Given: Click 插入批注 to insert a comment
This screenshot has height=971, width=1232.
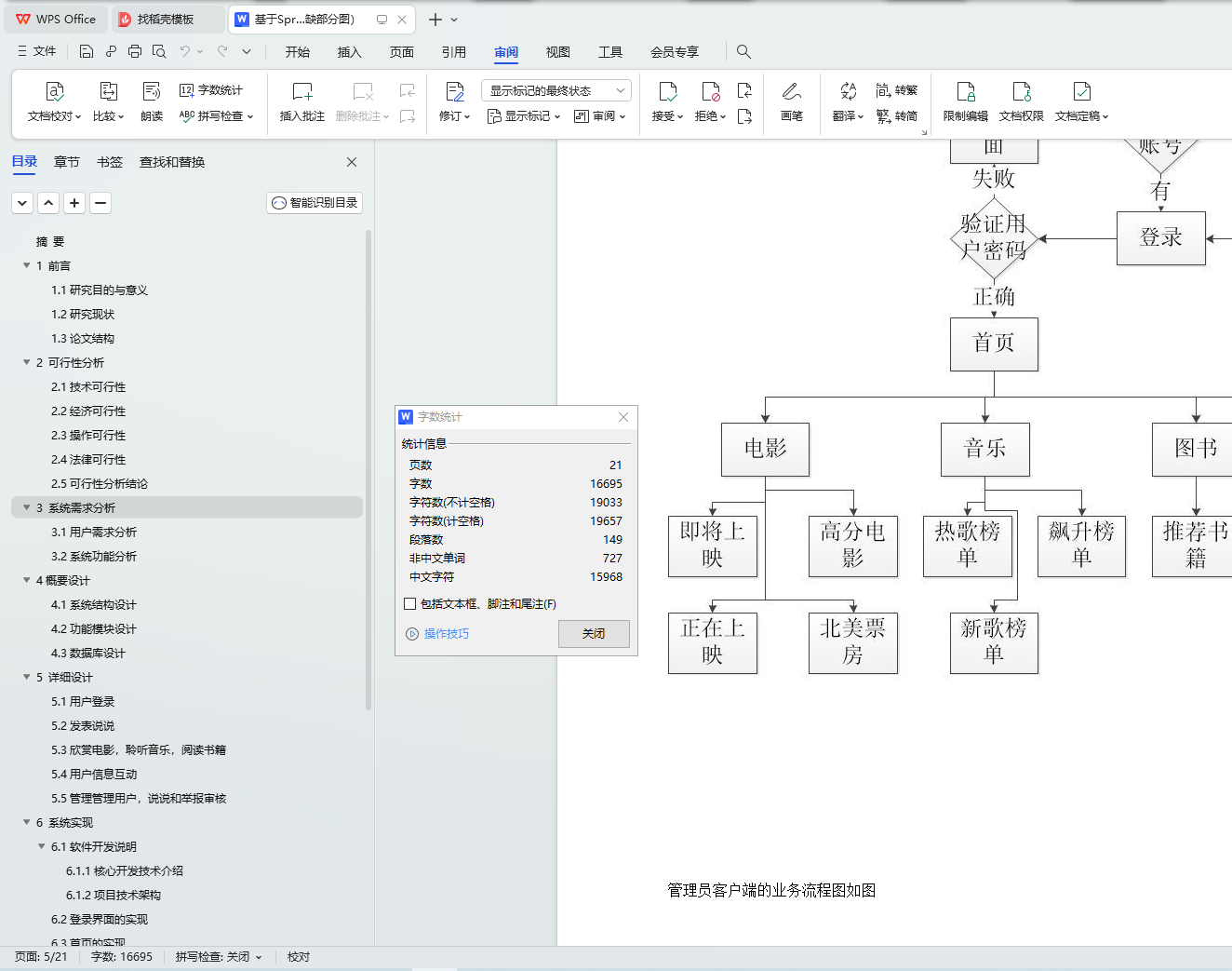Looking at the screenshot, I should 302,101.
